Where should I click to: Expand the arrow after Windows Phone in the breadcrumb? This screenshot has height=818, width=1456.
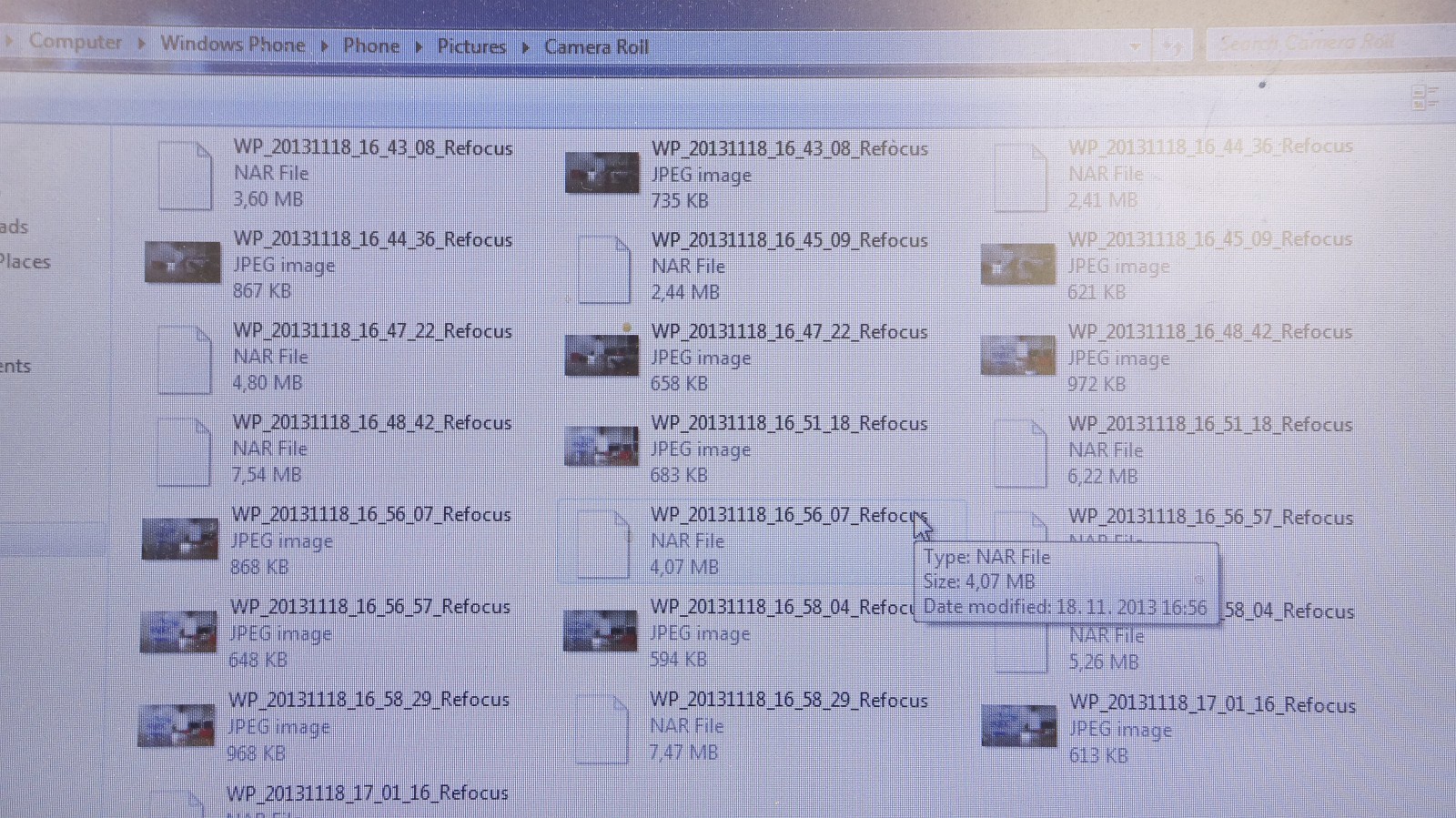tap(325, 45)
